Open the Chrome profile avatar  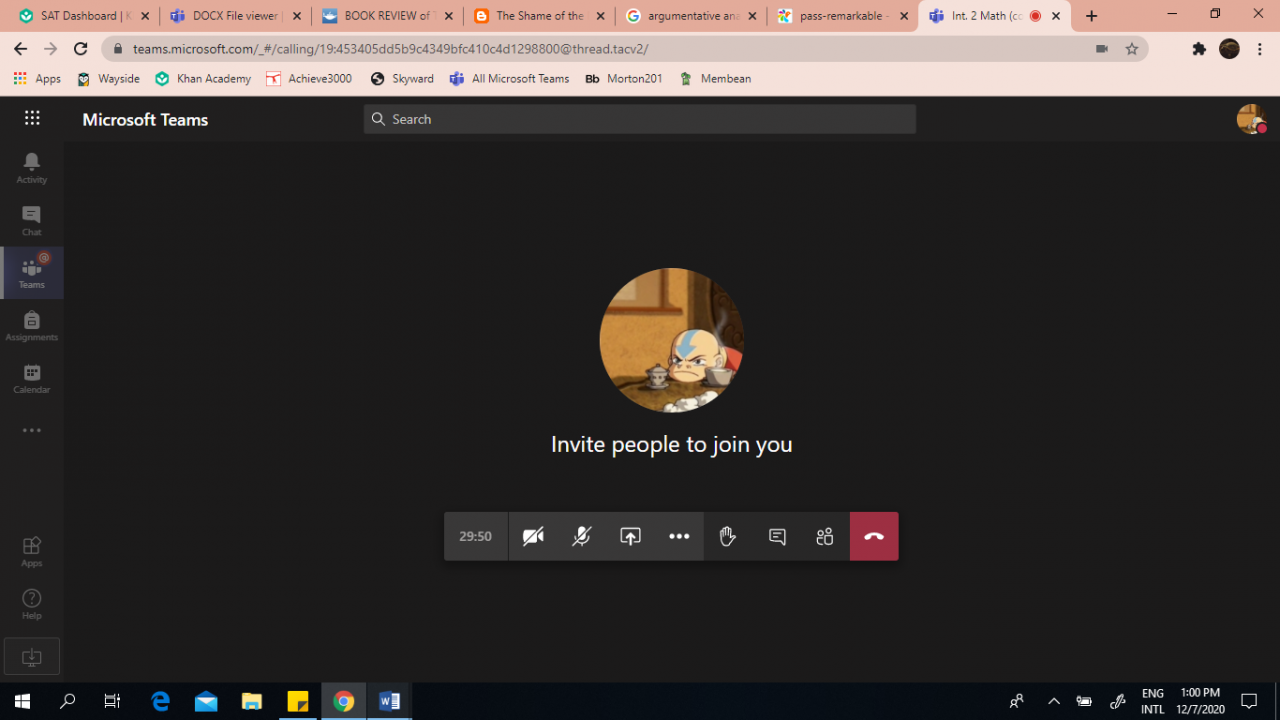pyautogui.click(x=1229, y=49)
